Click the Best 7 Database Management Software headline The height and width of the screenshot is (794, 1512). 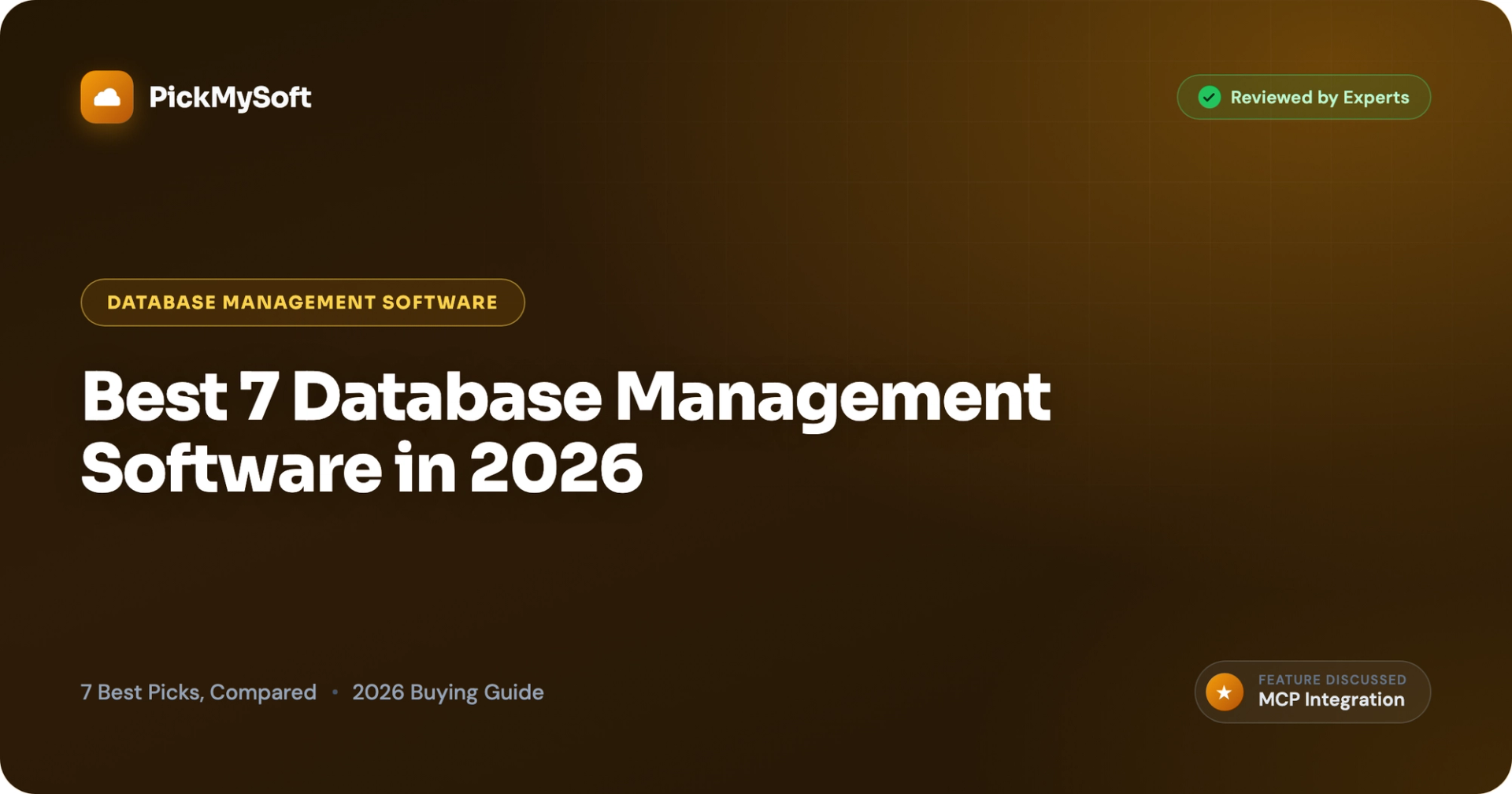coord(565,432)
